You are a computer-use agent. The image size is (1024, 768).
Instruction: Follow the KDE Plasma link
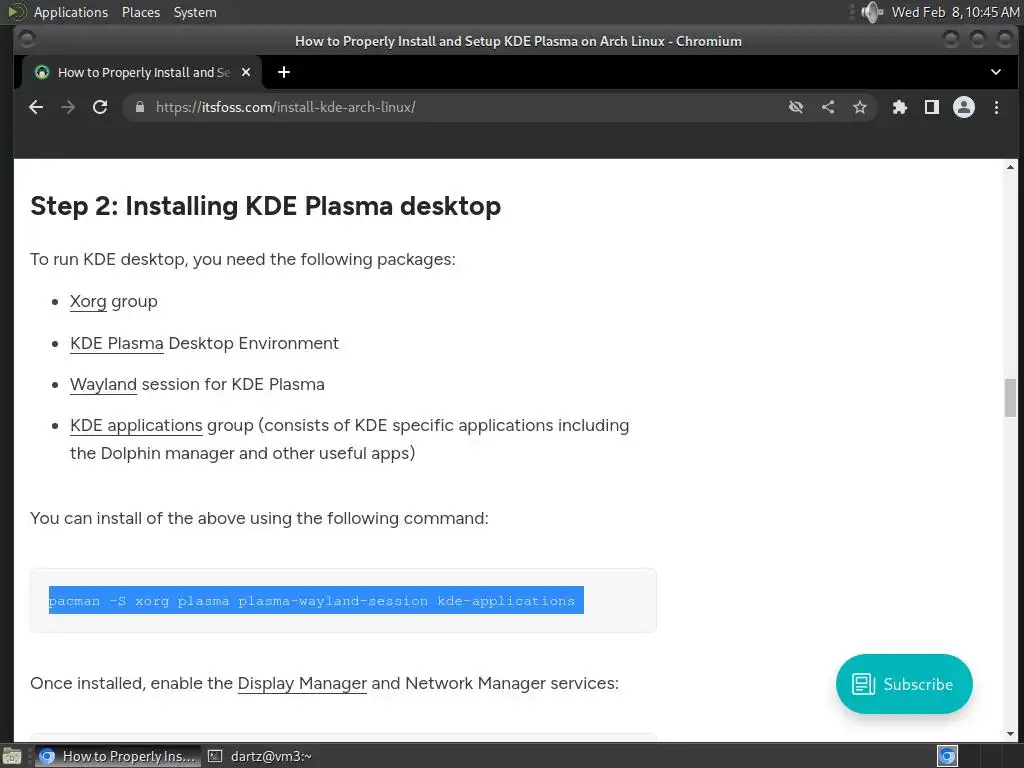117,344
